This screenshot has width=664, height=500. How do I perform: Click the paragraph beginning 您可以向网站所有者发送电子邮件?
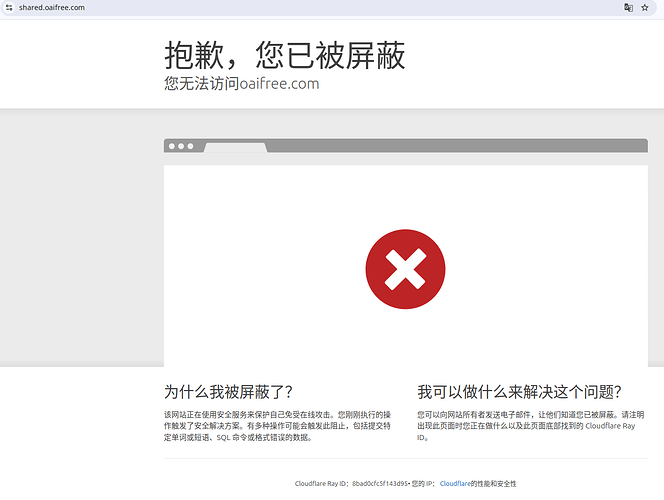click(x=531, y=426)
